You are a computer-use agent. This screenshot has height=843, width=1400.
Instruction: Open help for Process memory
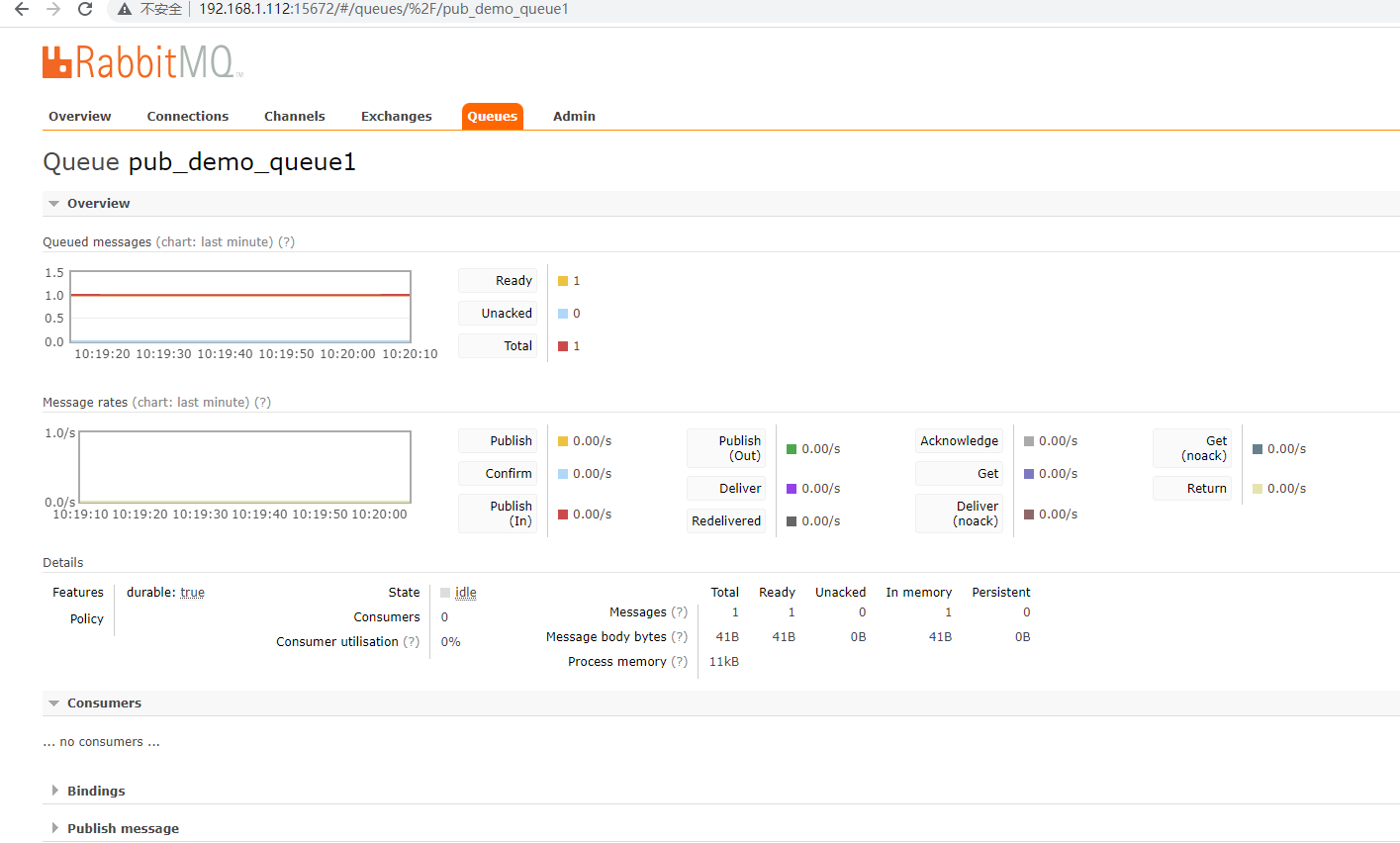point(679,662)
